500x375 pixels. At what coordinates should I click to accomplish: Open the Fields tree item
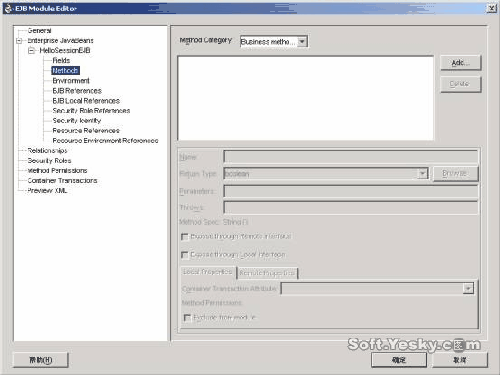click(61, 61)
